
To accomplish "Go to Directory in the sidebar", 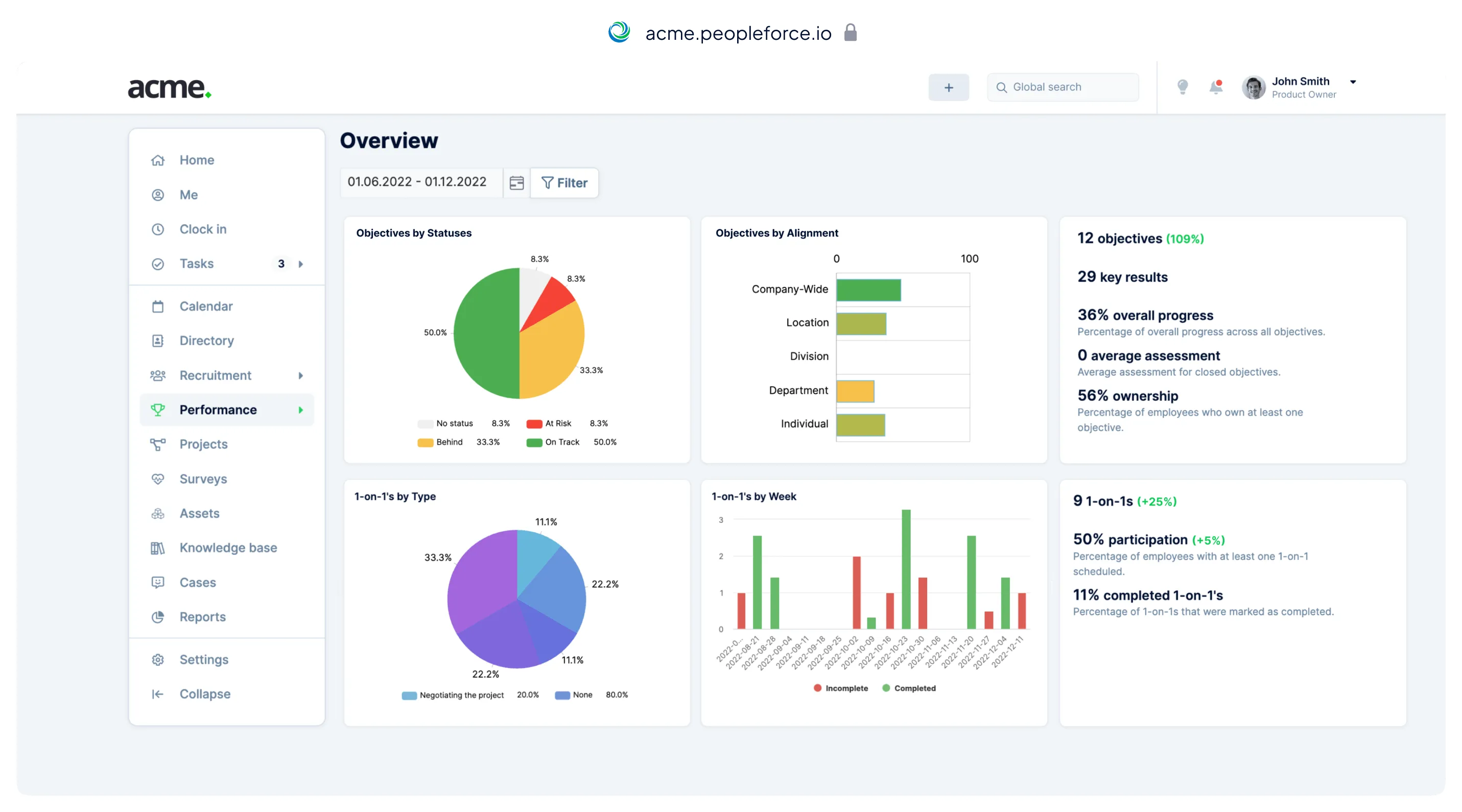I will click(206, 341).
